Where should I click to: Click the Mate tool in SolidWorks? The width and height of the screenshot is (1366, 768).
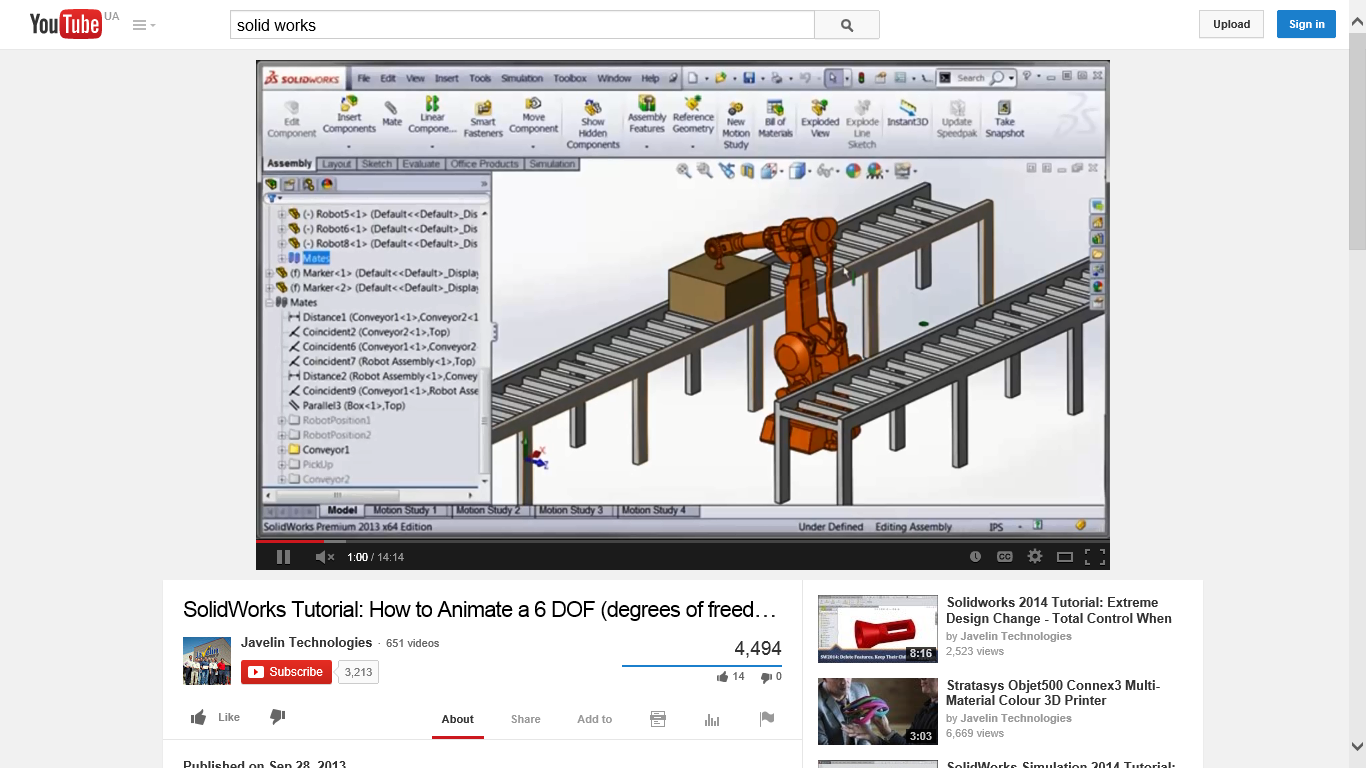[392, 113]
